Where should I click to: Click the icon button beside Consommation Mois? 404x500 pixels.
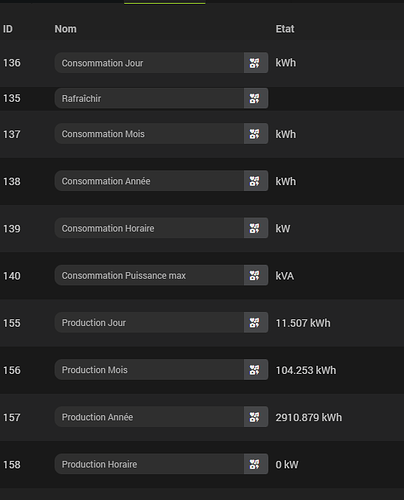tap(256, 134)
